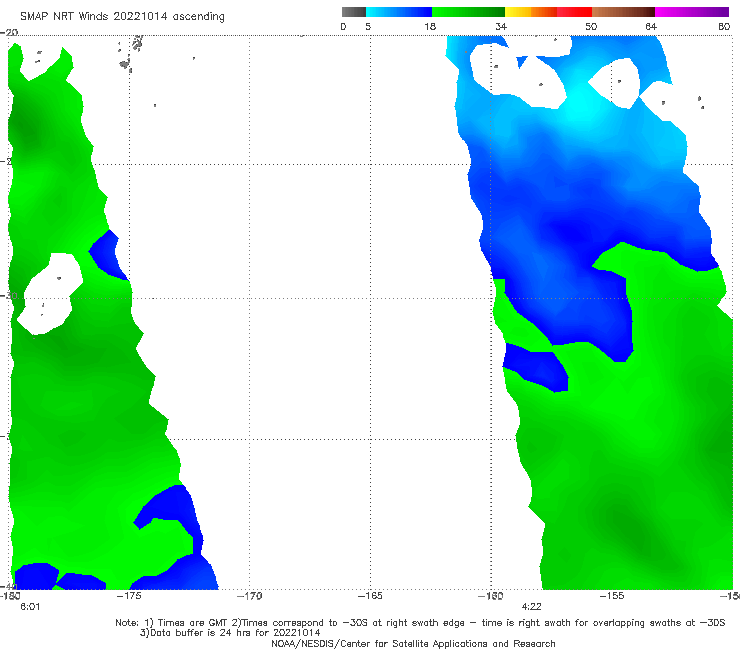This screenshot has height=650, width=740.
Task: Click the swath time "4:22"
Action: tap(531, 607)
